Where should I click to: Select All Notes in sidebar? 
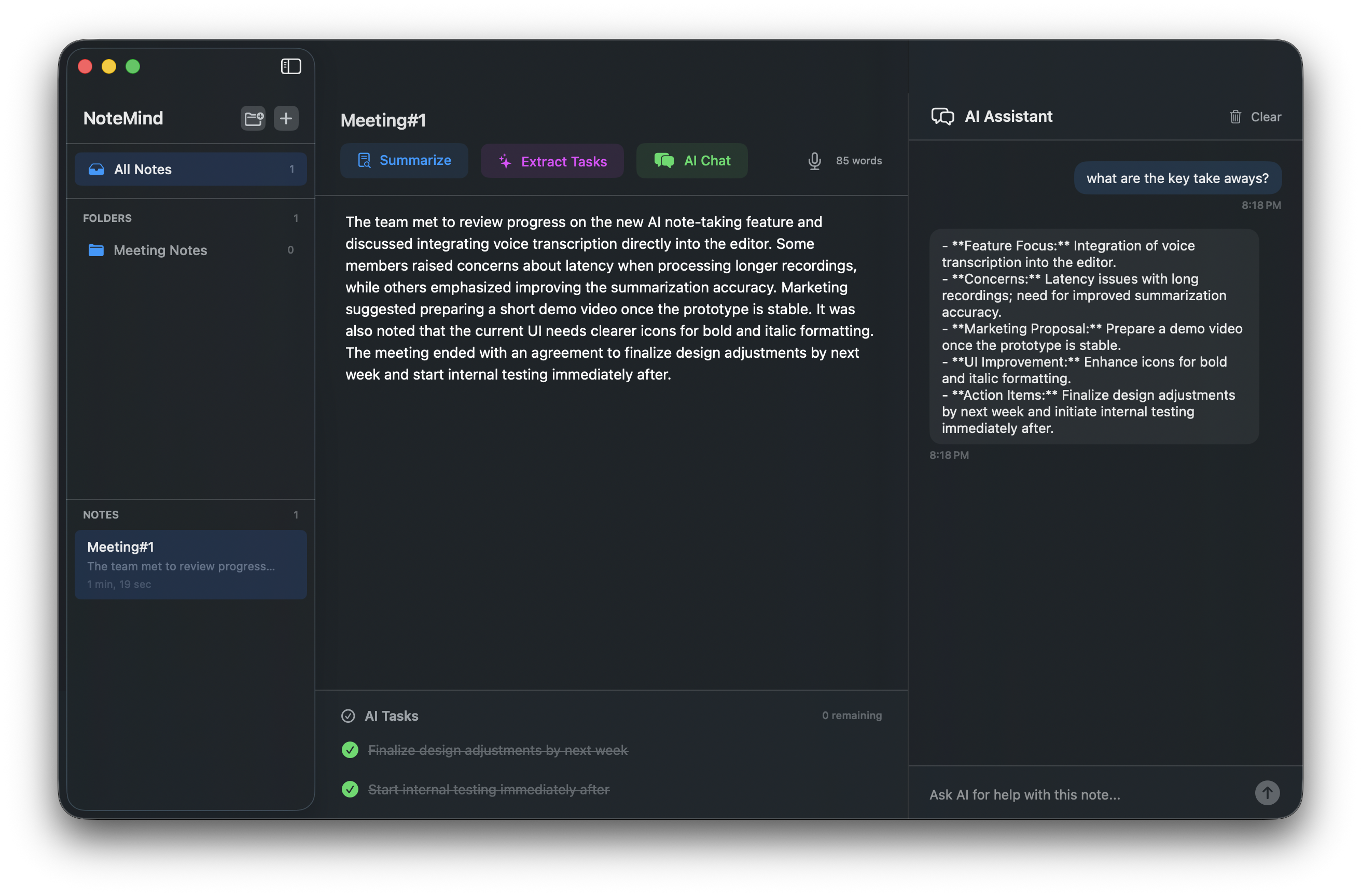(190, 169)
